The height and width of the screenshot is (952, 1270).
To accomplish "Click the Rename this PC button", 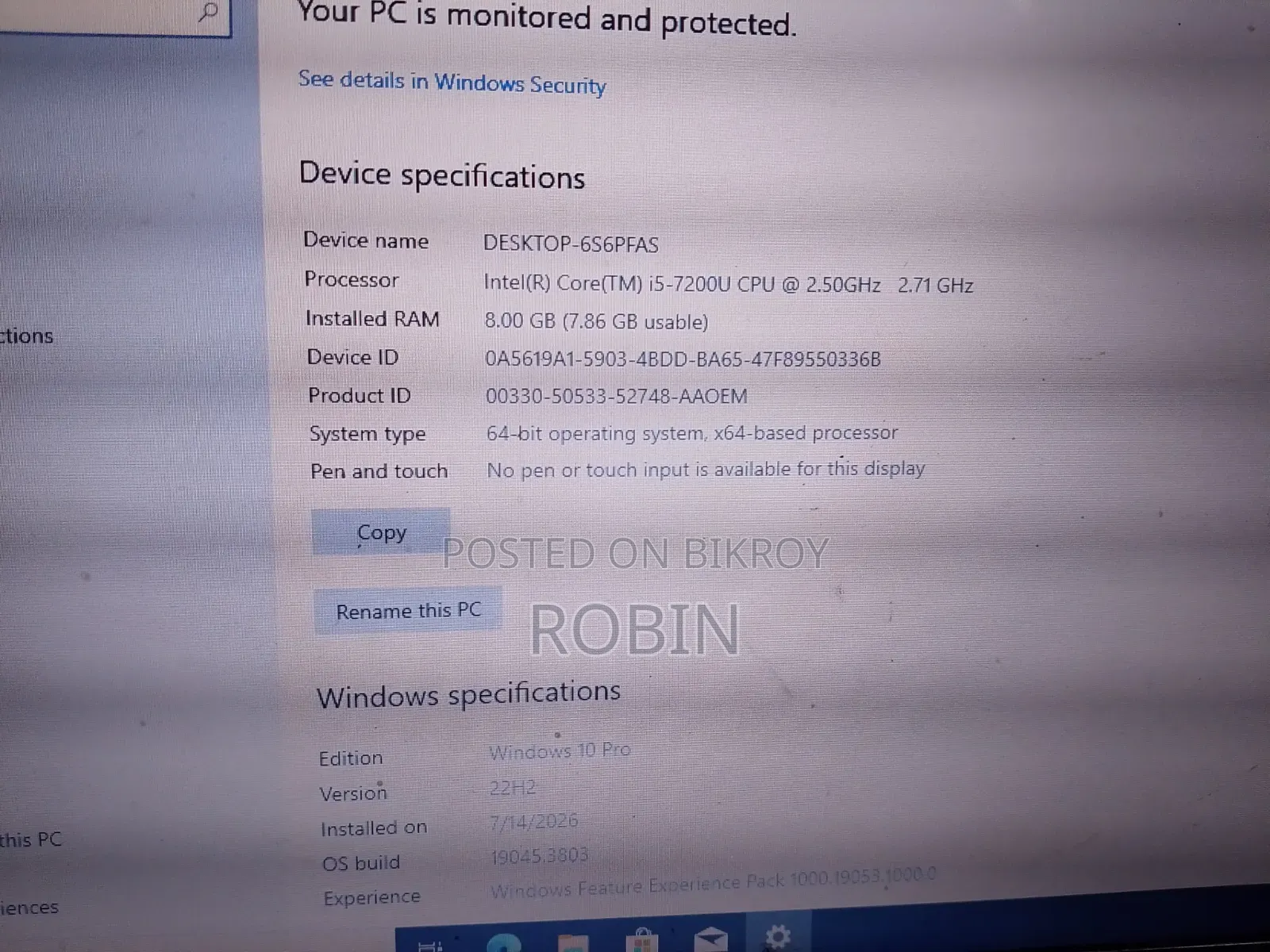I will [x=408, y=610].
